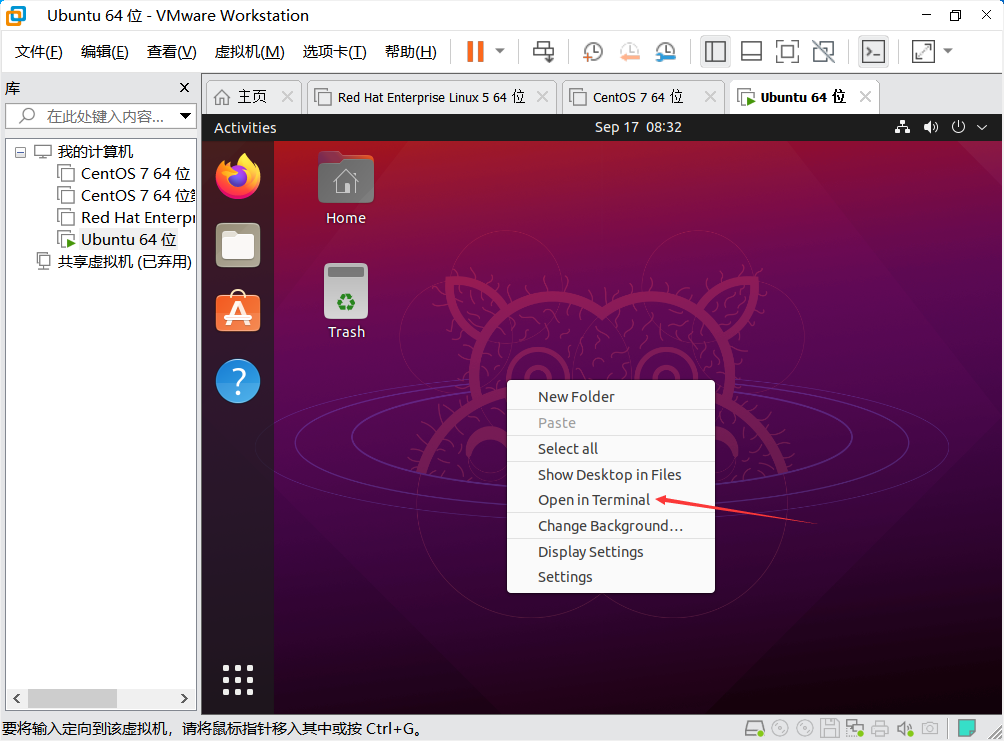Click the sound card status bar icon
The image size is (1004, 741).
click(905, 729)
